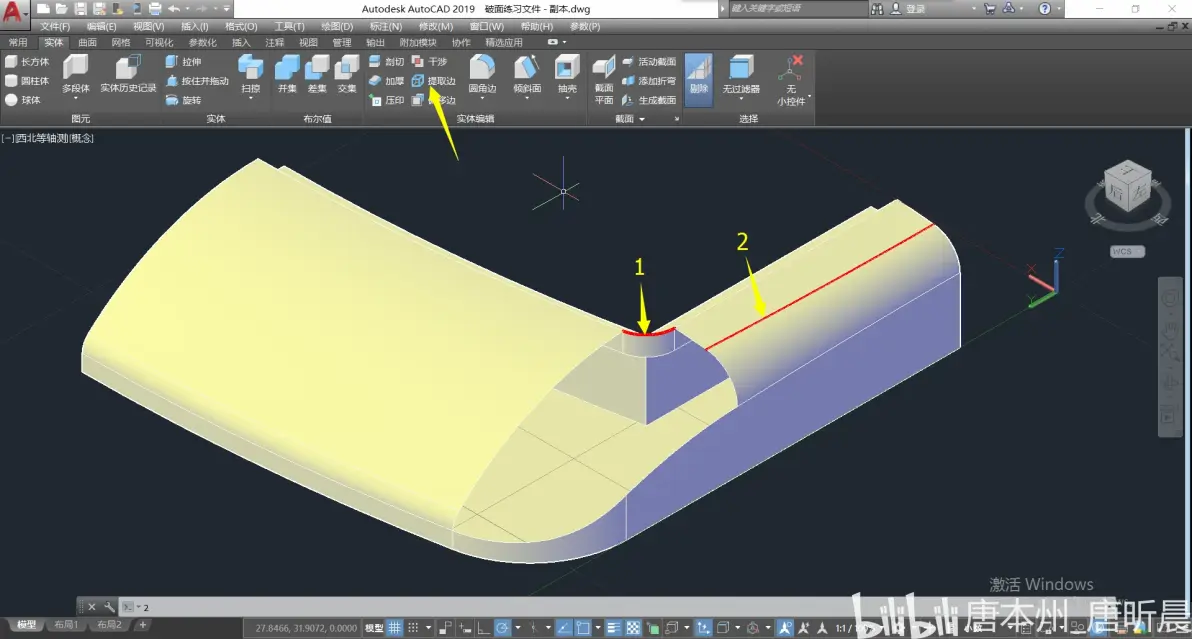1192x639 pixels.
Task: Open the 修改(M) menu
Action: click(436, 27)
